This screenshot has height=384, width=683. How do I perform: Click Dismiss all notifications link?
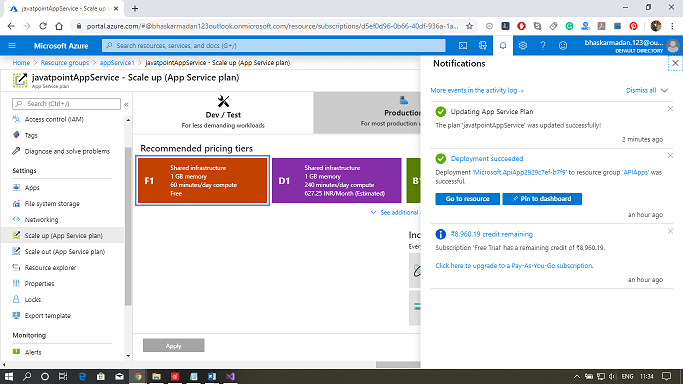[x=641, y=91]
